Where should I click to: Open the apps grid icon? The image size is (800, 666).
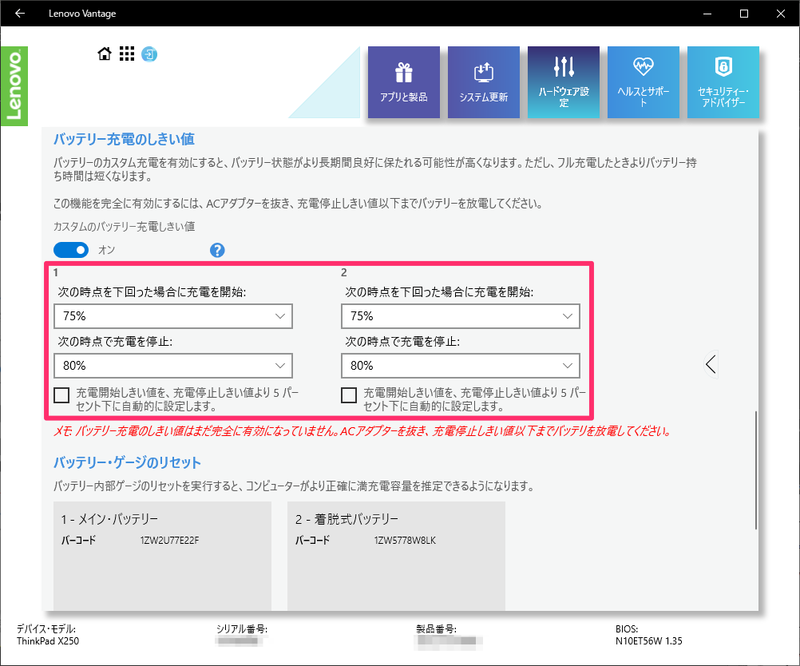(x=127, y=54)
